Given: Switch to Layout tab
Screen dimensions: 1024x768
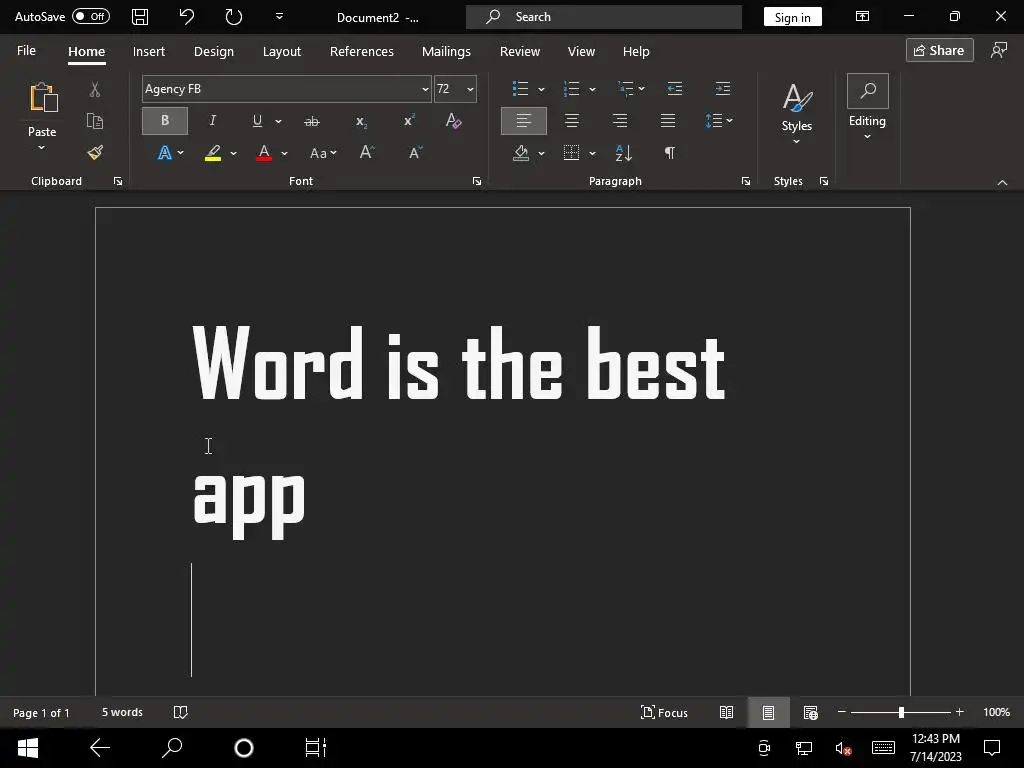Looking at the screenshot, I should 281,52.
